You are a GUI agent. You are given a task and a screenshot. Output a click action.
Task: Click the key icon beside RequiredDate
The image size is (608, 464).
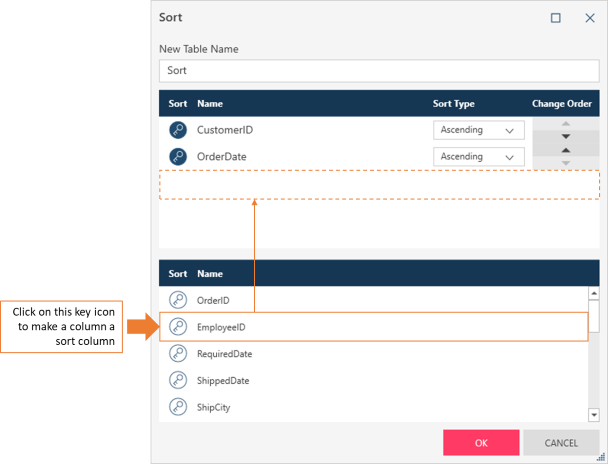pyautogui.click(x=178, y=353)
